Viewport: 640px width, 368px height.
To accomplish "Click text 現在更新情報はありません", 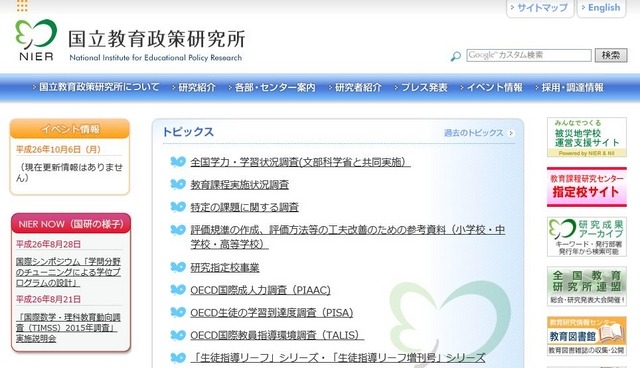I will point(69,173).
